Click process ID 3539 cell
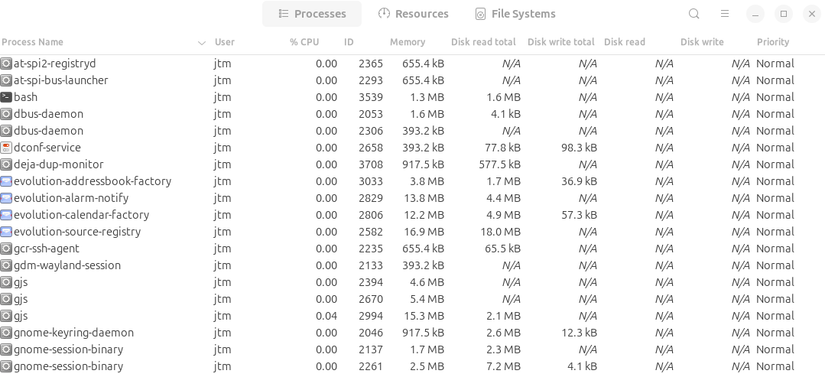 coord(370,97)
